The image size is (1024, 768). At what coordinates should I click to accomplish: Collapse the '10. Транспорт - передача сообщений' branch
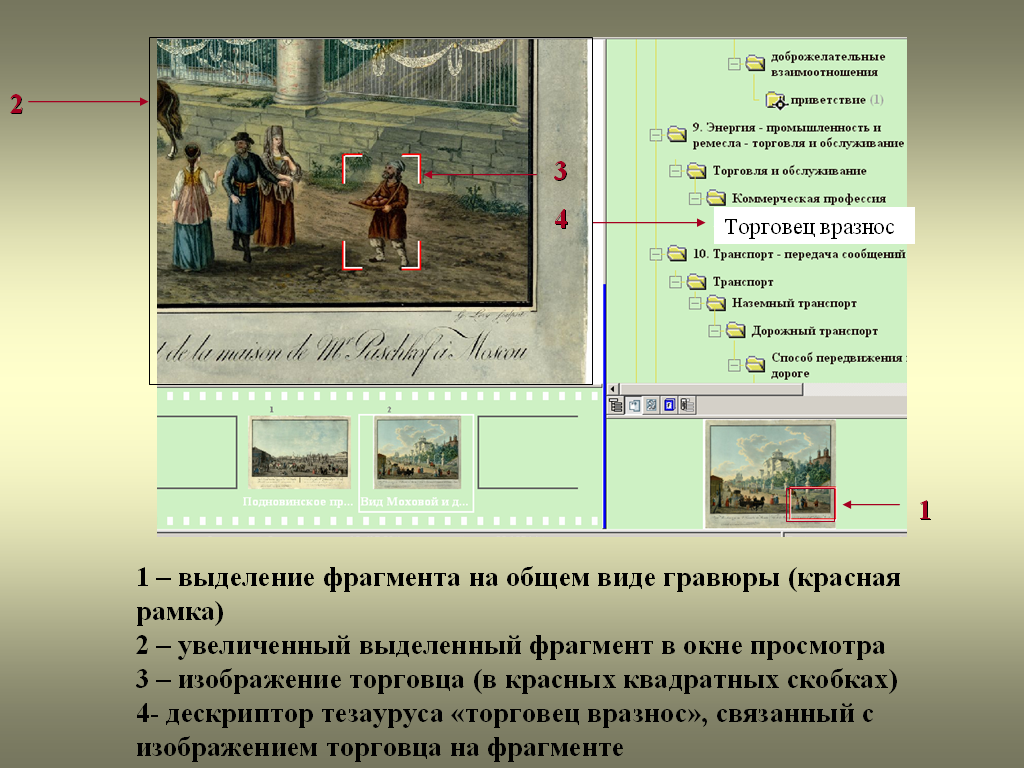tap(656, 255)
